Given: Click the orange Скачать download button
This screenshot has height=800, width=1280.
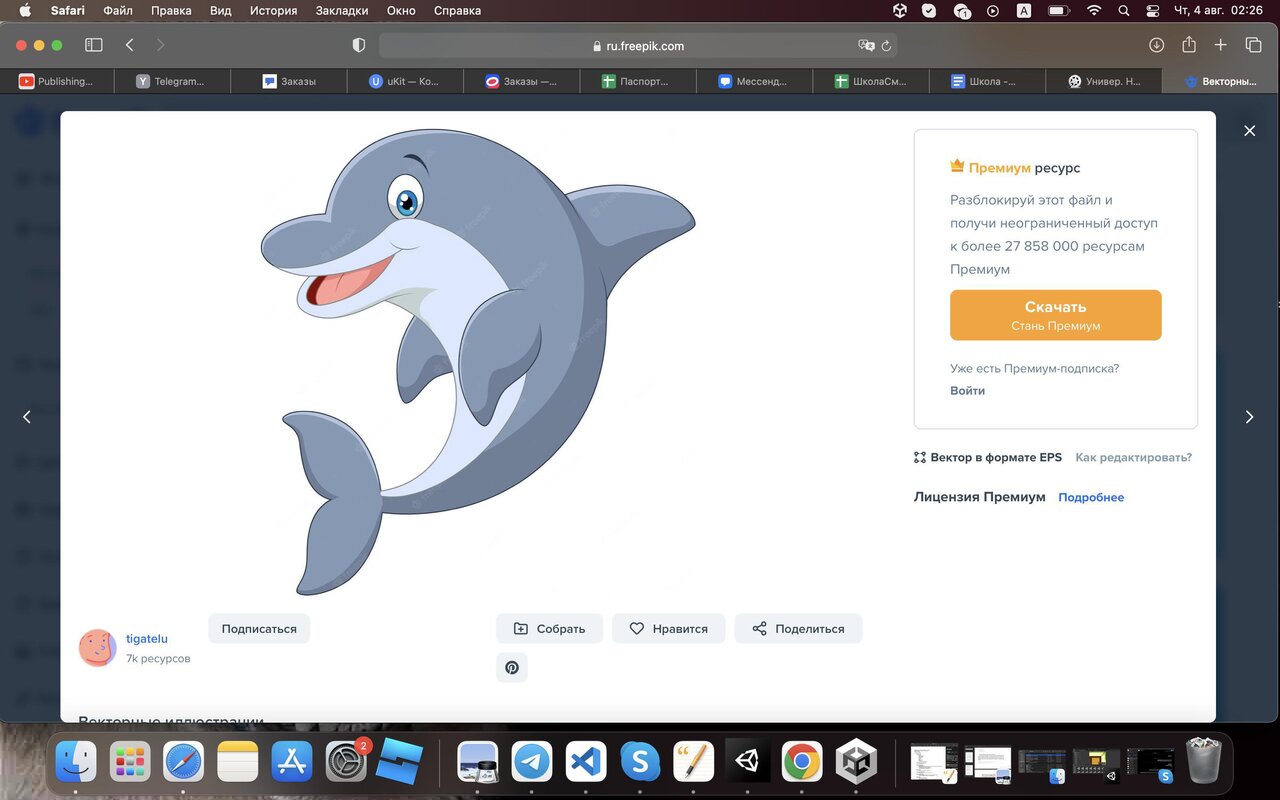Looking at the screenshot, I should [x=1055, y=315].
